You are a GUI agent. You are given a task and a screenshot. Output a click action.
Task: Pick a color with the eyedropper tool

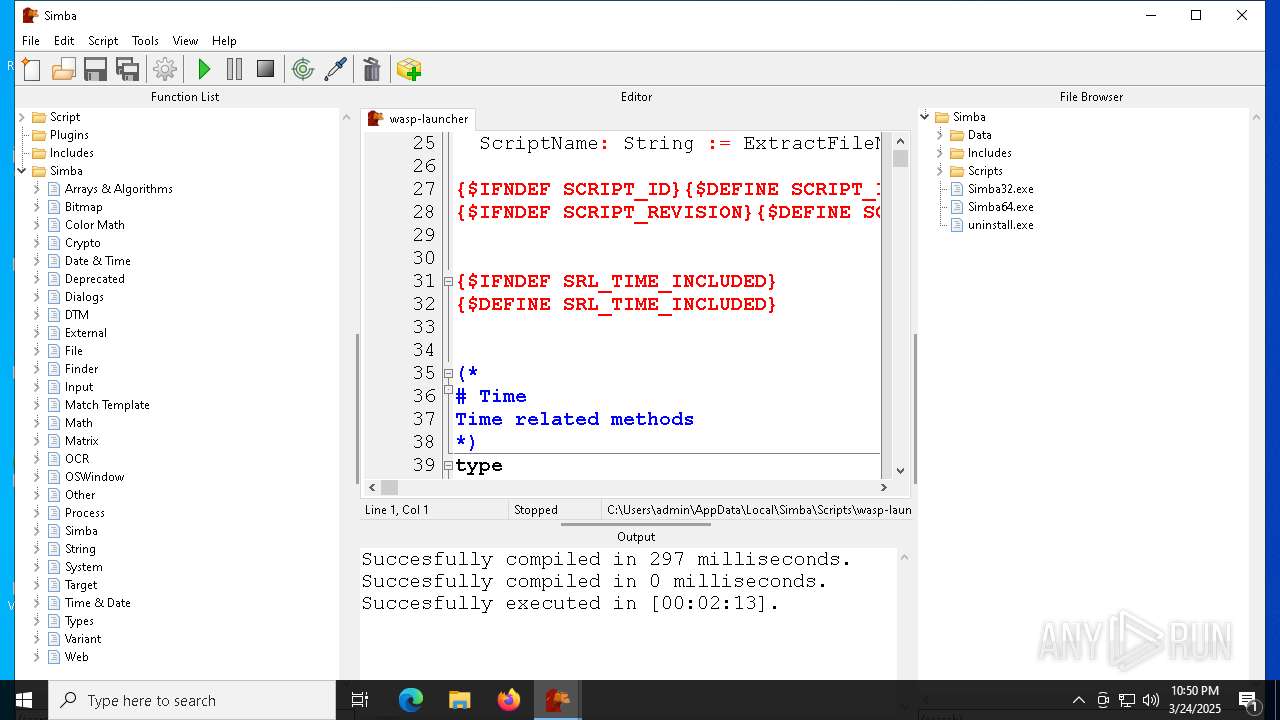point(335,69)
